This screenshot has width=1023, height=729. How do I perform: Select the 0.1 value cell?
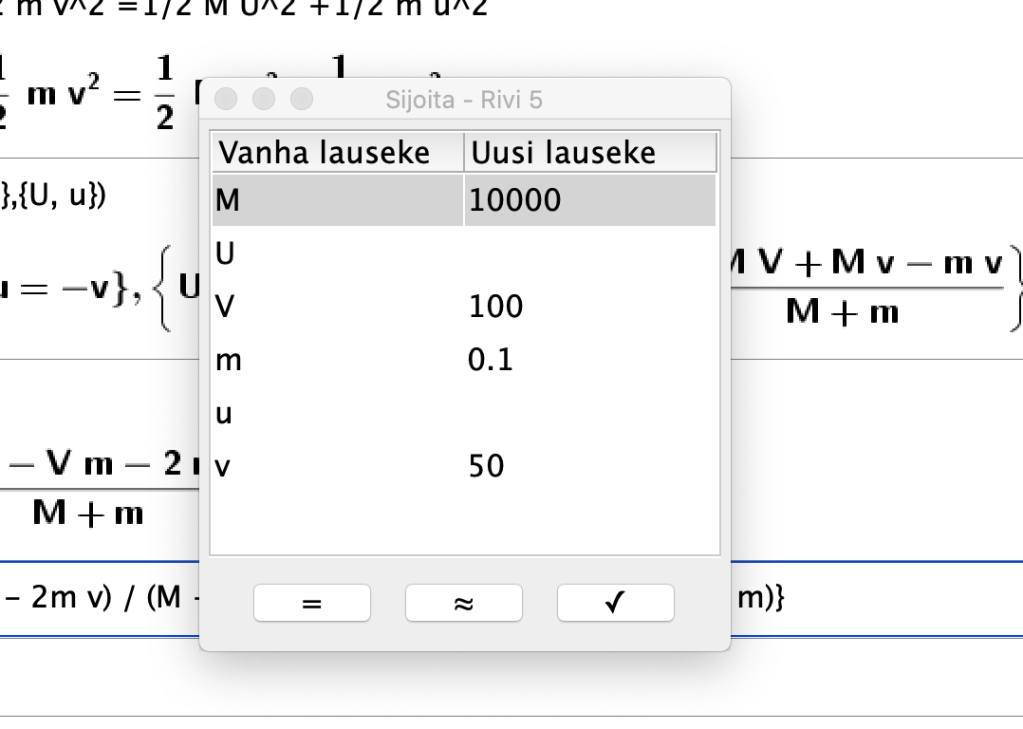(590, 359)
